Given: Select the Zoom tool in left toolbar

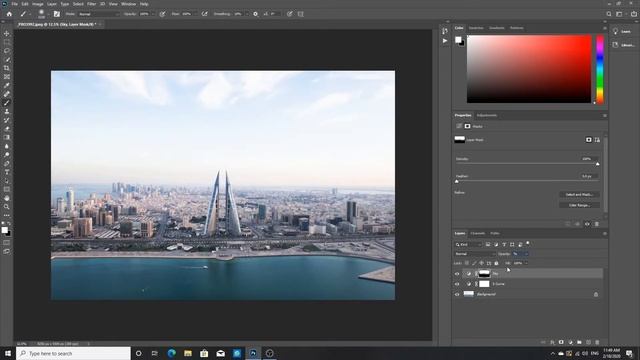Looking at the screenshot, I should [x=7, y=207].
